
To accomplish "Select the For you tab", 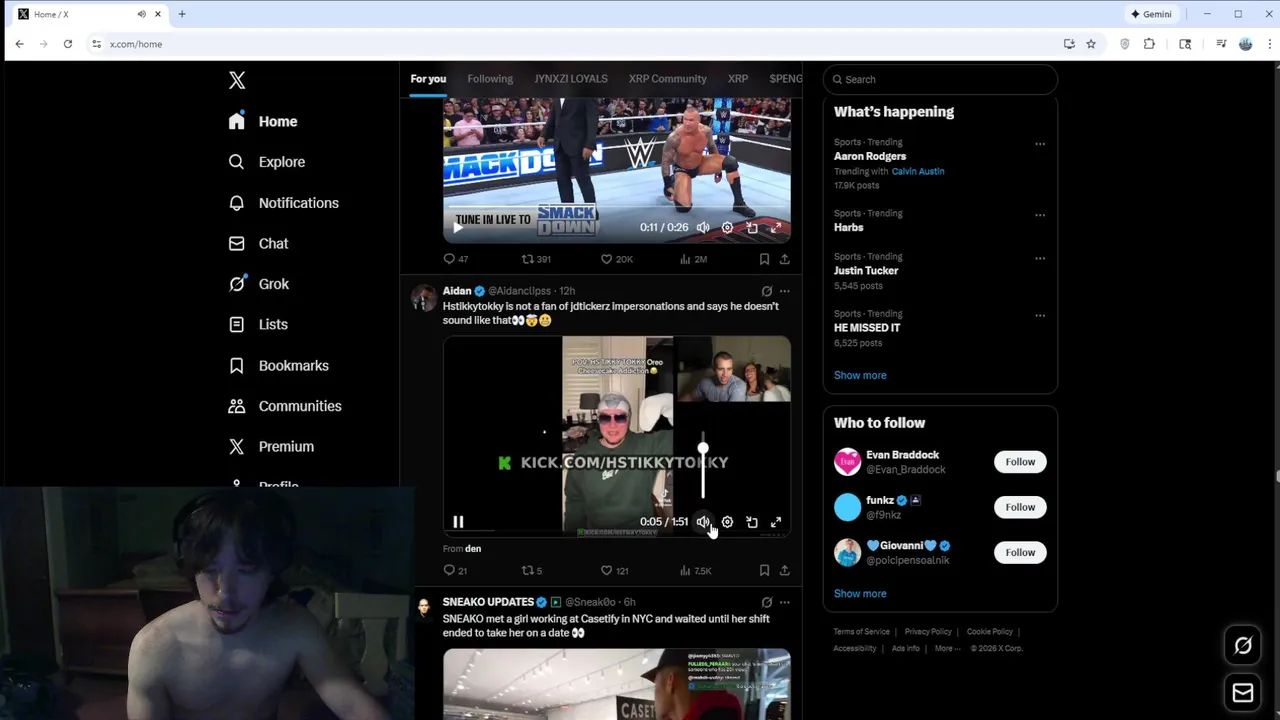I will [x=428, y=79].
